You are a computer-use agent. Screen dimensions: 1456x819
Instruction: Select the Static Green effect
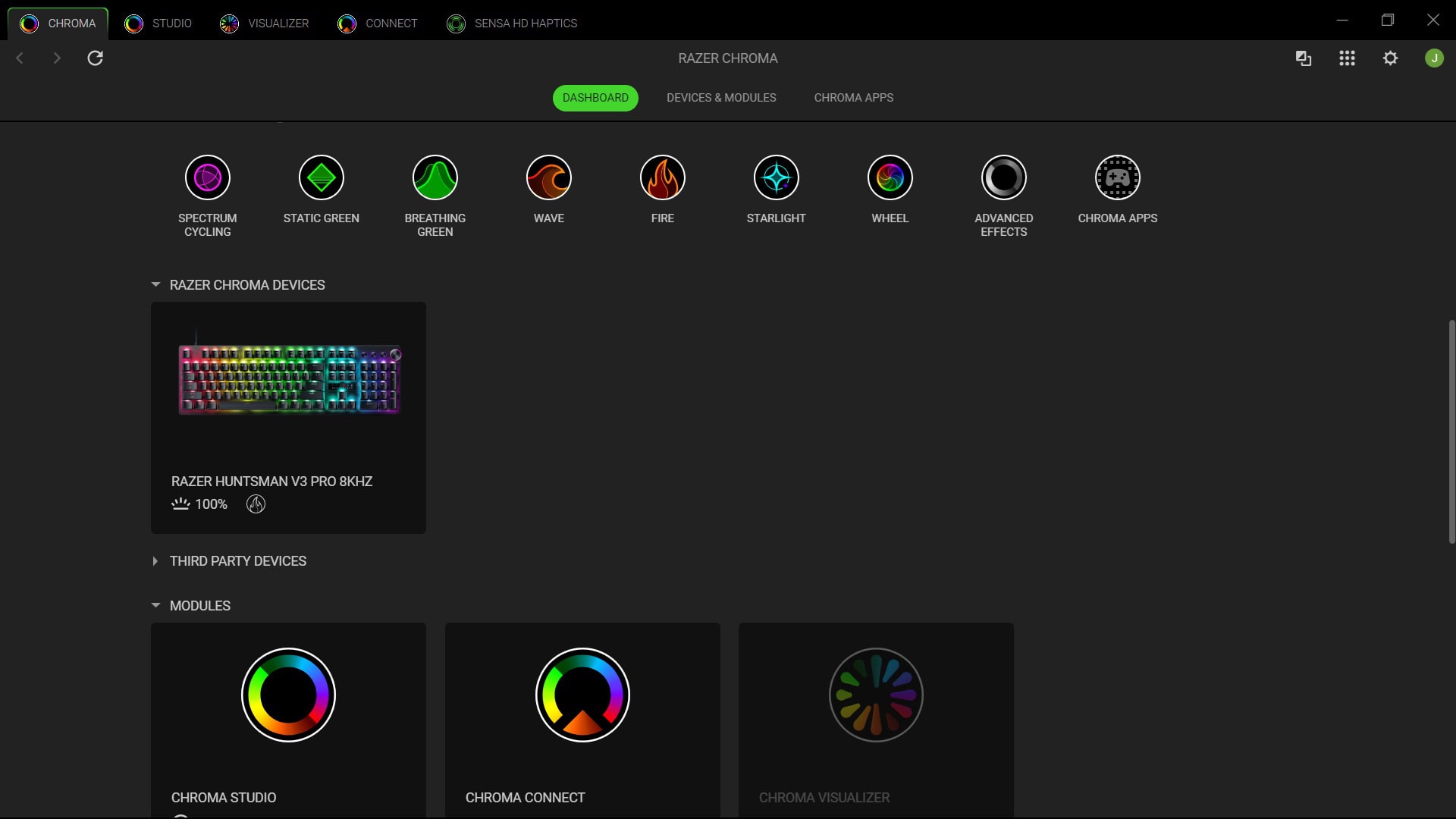click(321, 177)
